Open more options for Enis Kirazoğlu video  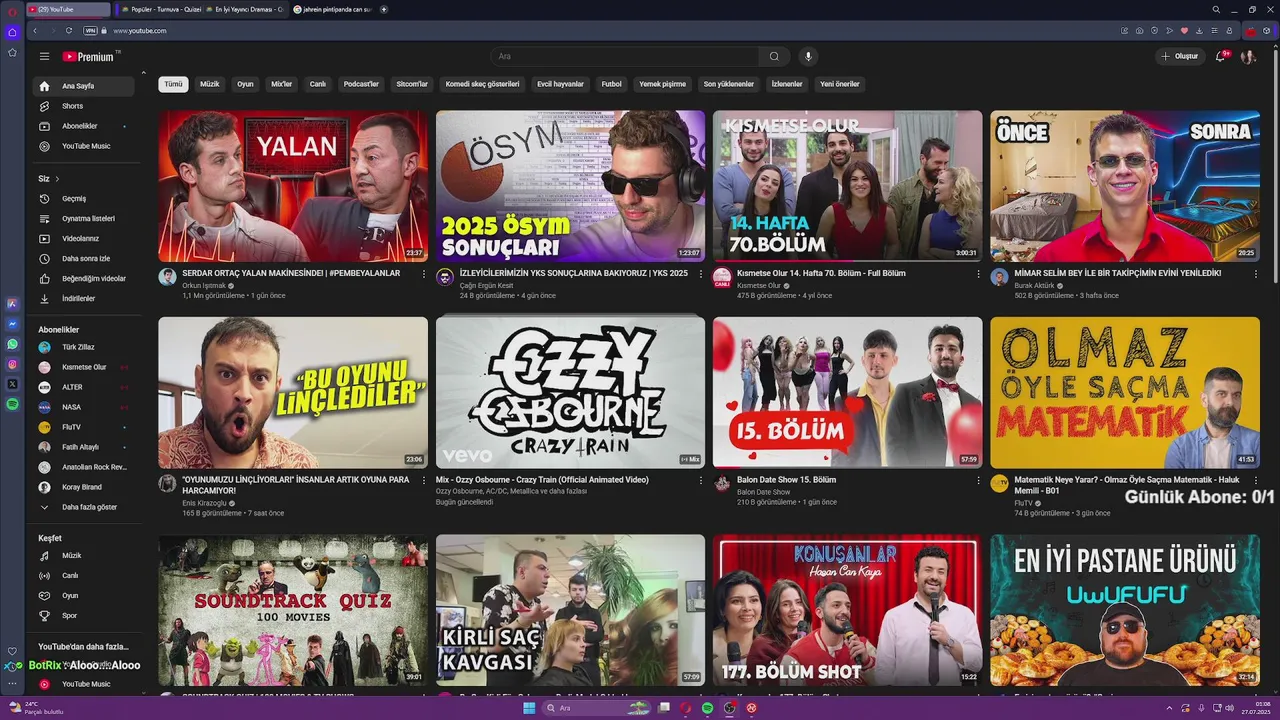point(423,481)
